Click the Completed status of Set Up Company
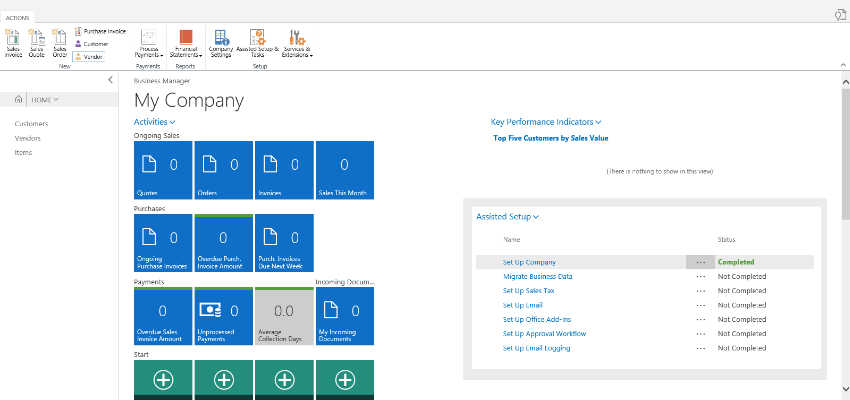The width and height of the screenshot is (850, 400). click(x=736, y=262)
